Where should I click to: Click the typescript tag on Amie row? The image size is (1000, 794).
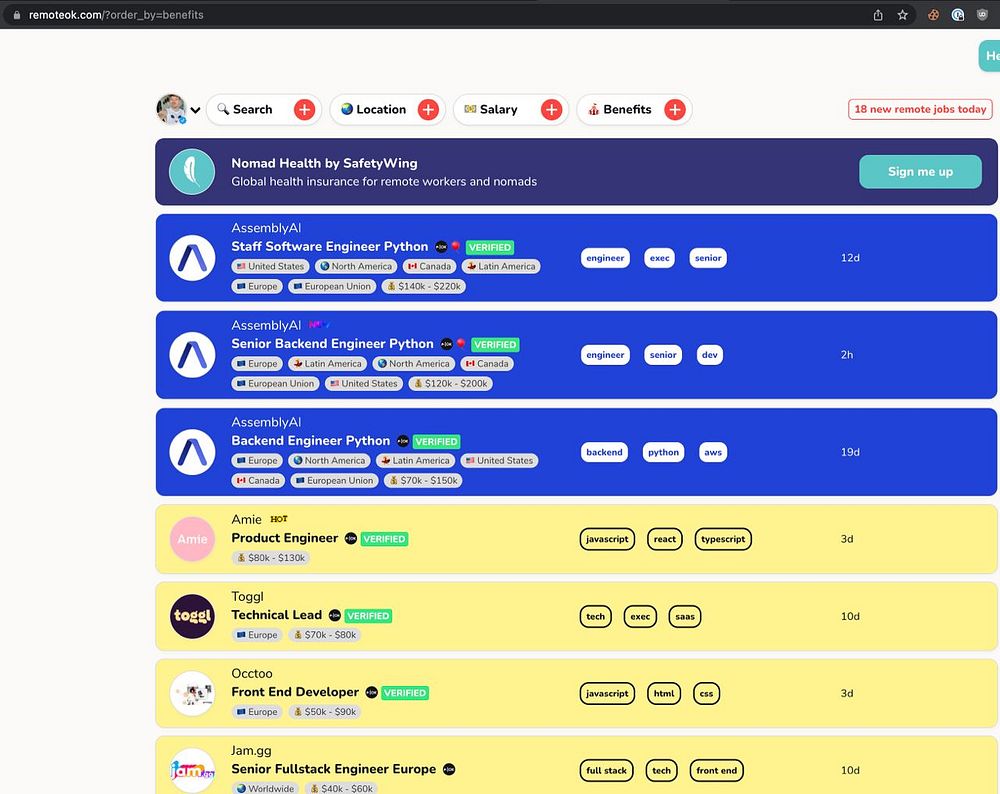tap(723, 539)
